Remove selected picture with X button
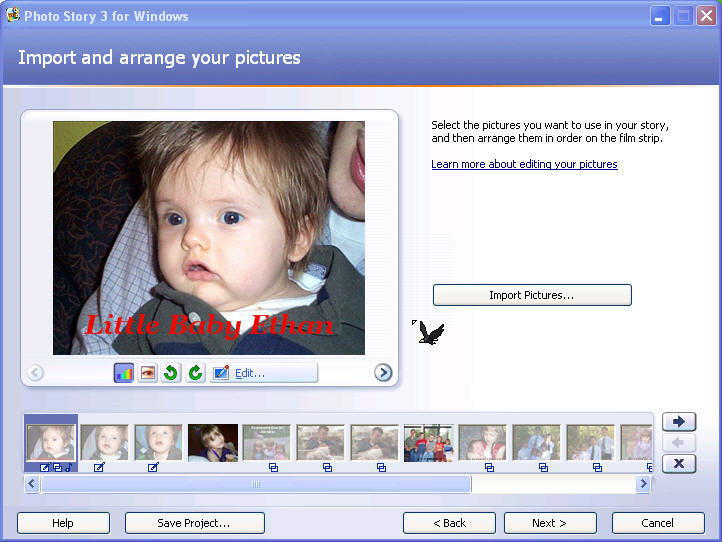This screenshot has height=542, width=722. pyautogui.click(x=679, y=464)
